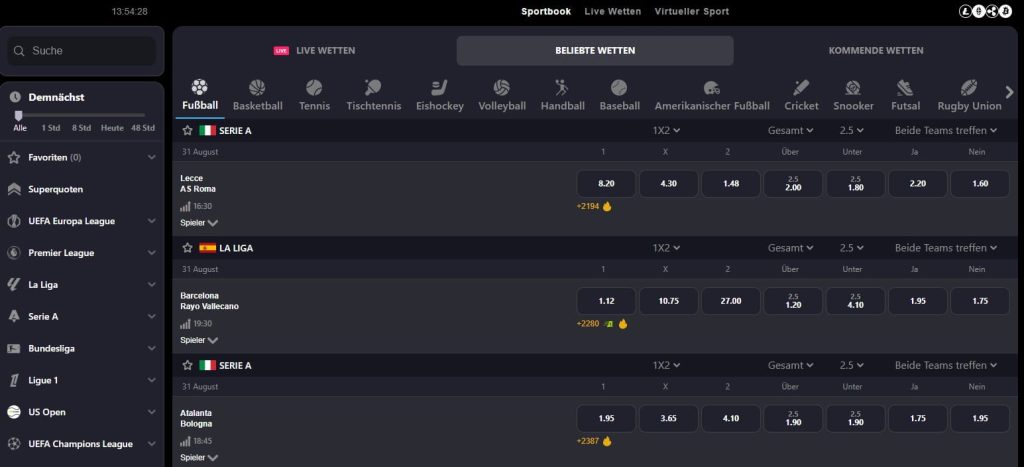The width and height of the screenshot is (1024, 467).
Task: Bet on AS Roma win at 1.48
Action: click(731, 184)
